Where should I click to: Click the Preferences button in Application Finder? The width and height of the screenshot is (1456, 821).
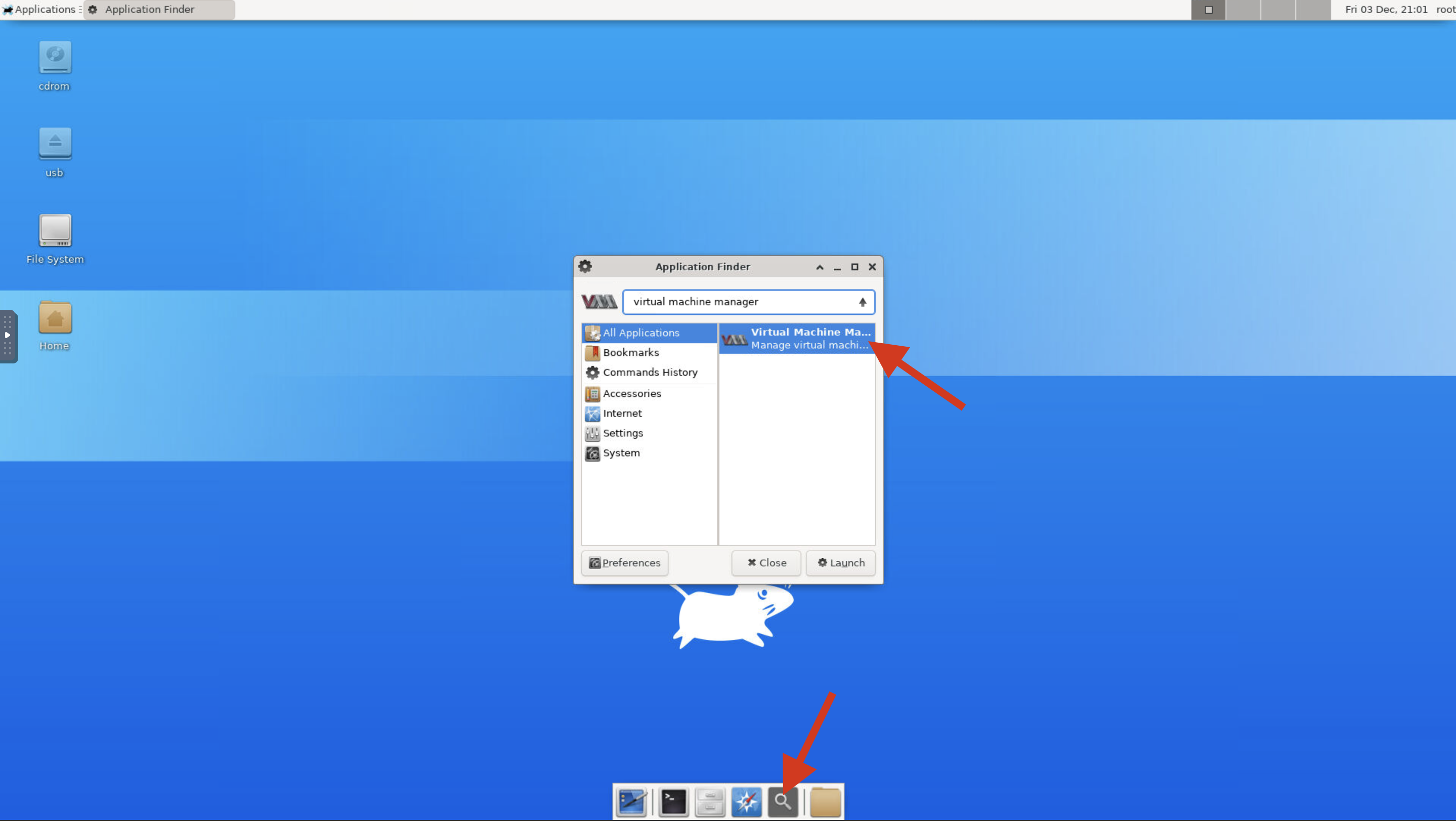click(625, 562)
